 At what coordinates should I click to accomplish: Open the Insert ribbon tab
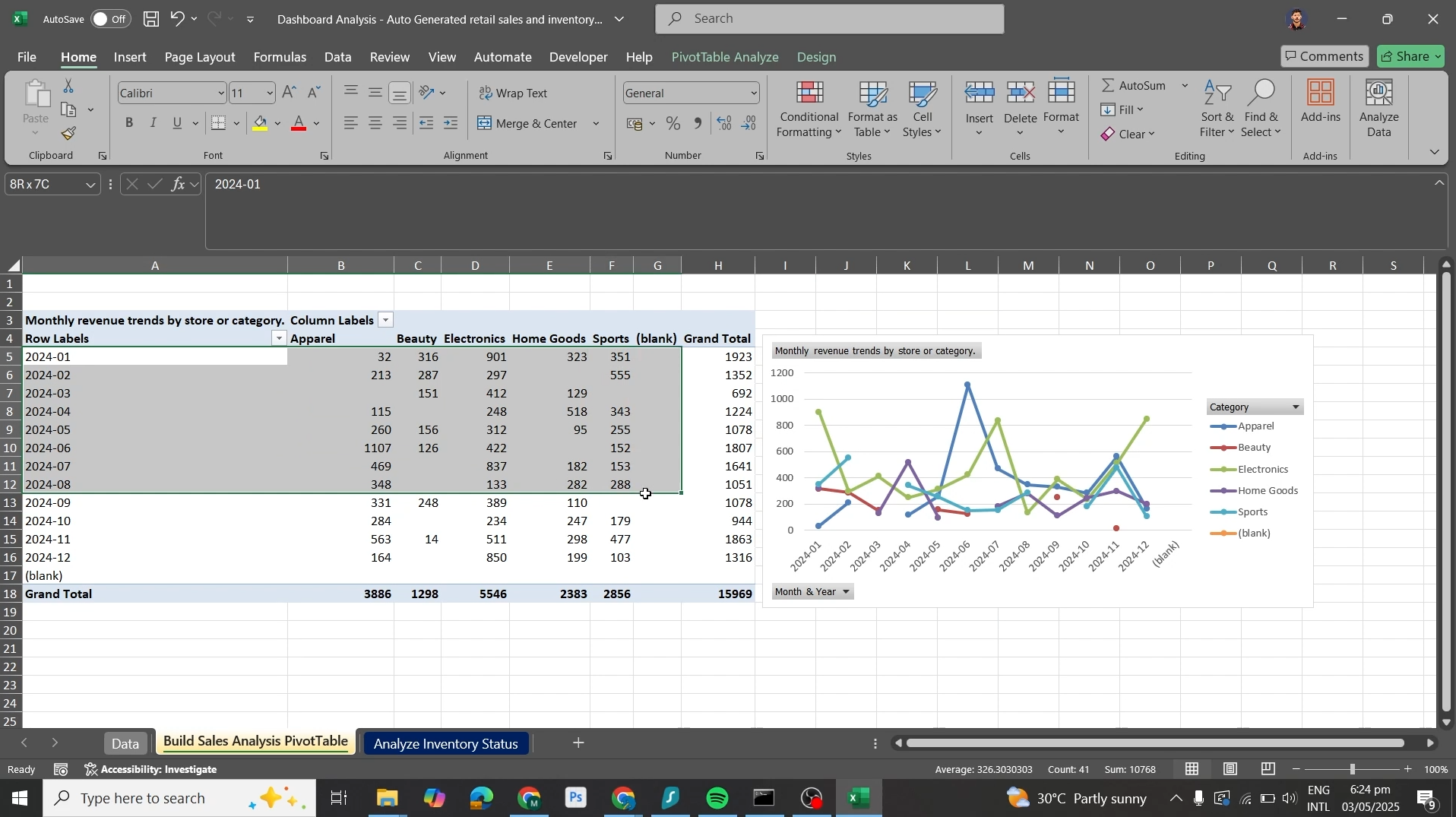[131, 57]
